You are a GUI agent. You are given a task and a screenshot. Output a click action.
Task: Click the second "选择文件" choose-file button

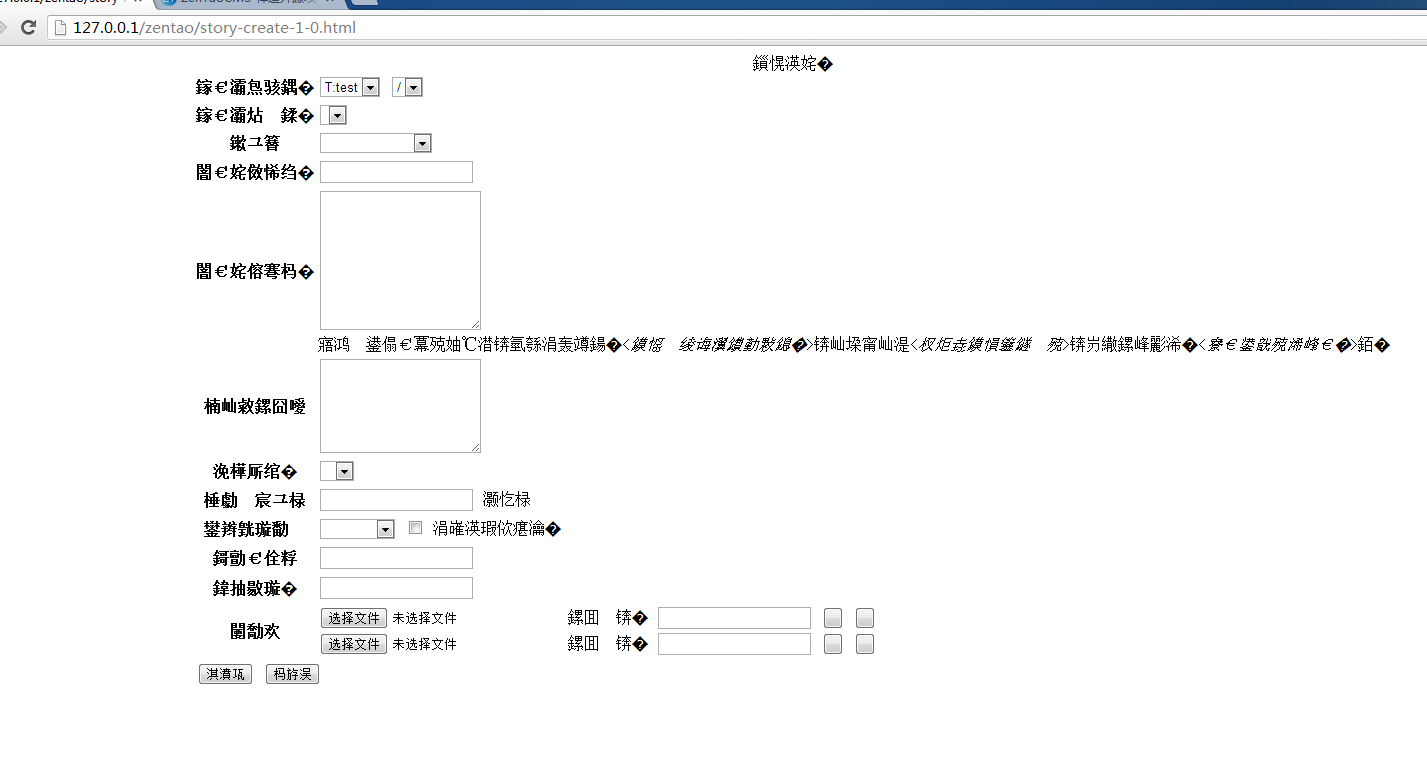pyautogui.click(x=353, y=644)
